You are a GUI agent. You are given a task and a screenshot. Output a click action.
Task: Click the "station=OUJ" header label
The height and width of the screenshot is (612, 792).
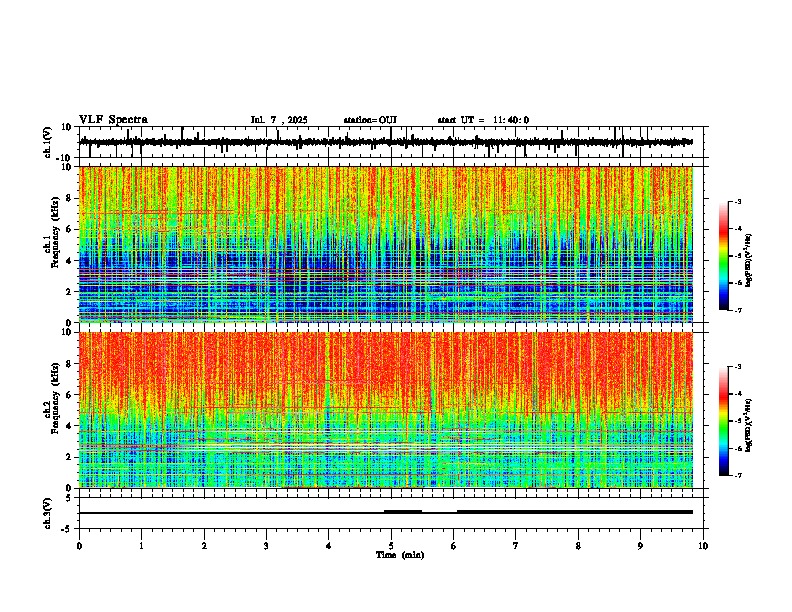(370, 120)
